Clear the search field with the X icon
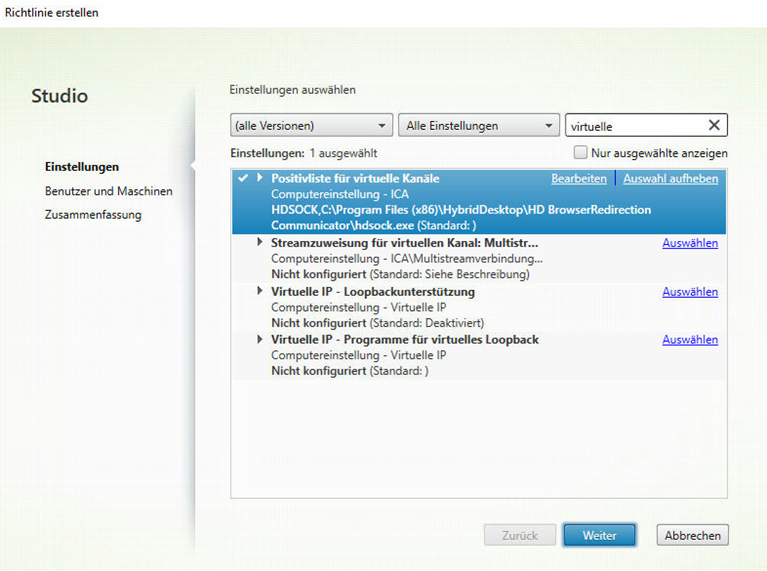 714,125
